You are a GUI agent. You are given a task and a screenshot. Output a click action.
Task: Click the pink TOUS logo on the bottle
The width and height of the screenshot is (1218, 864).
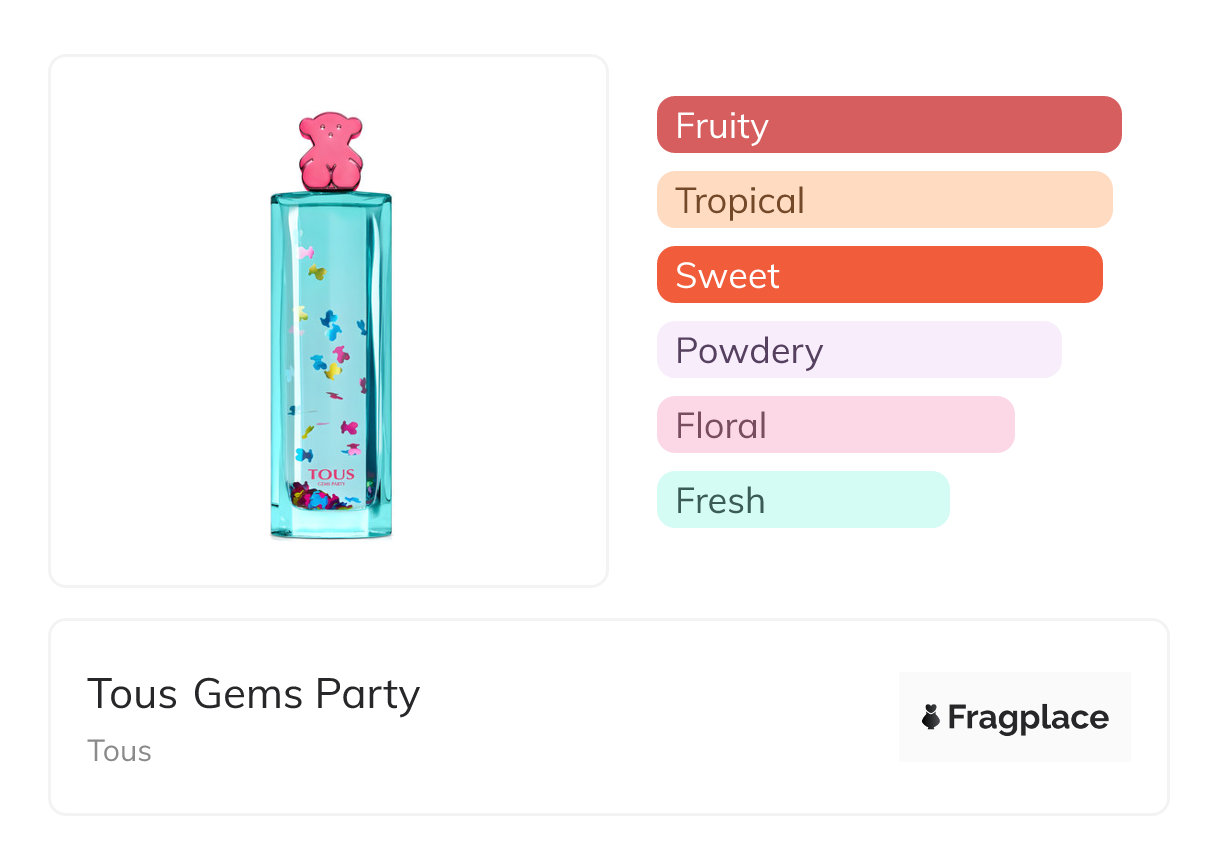330,475
